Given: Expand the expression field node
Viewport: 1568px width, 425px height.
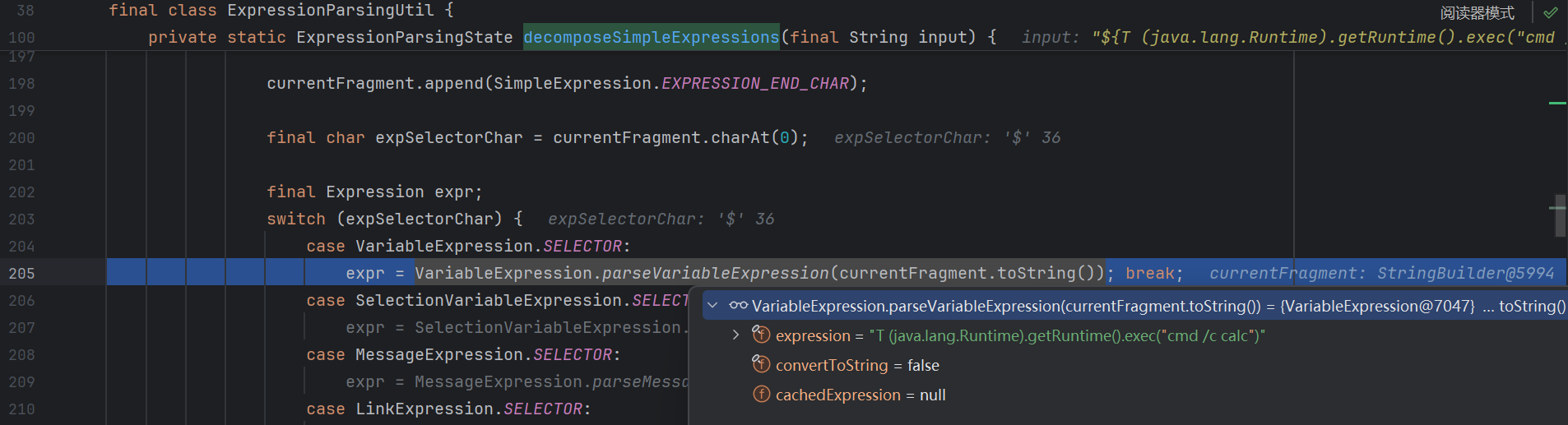Looking at the screenshot, I should click(735, 335).
